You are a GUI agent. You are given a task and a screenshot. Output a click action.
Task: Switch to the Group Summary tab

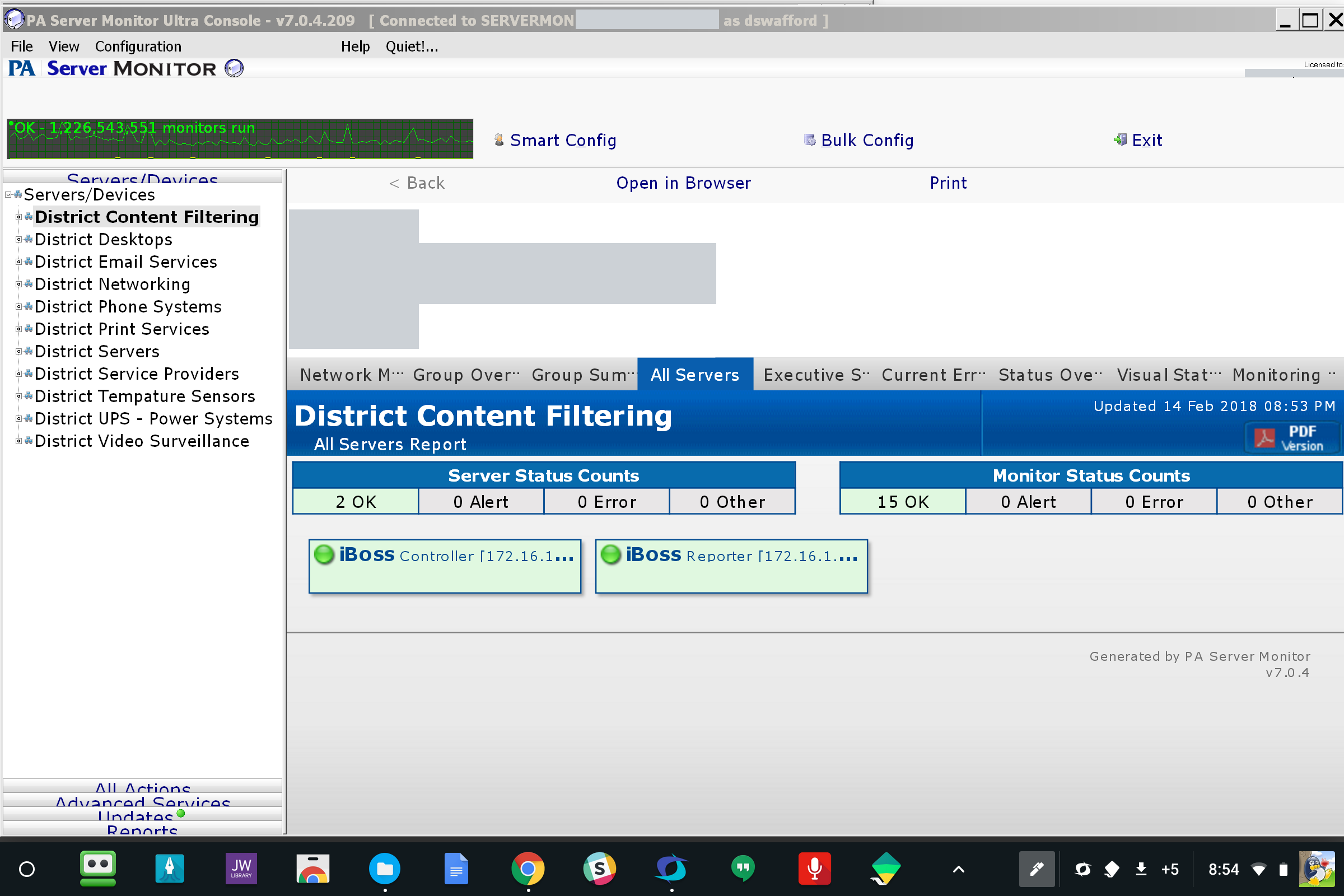(584, 375)
